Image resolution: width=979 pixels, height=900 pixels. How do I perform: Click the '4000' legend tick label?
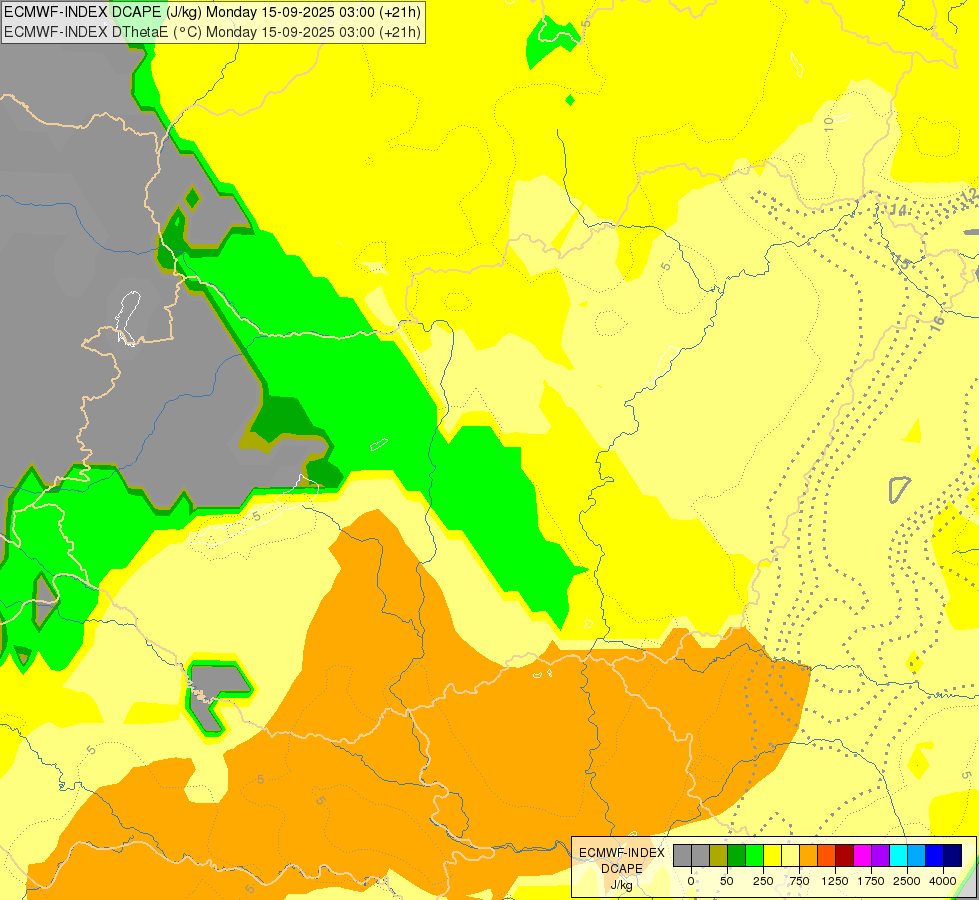(943, 881)
